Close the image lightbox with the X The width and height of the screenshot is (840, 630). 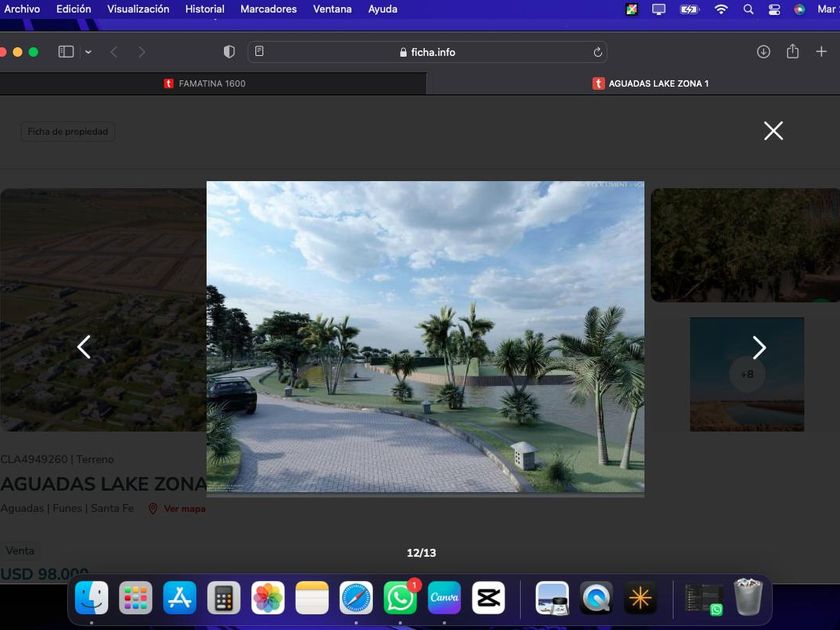pyautogui.click(x=773, y=131)
